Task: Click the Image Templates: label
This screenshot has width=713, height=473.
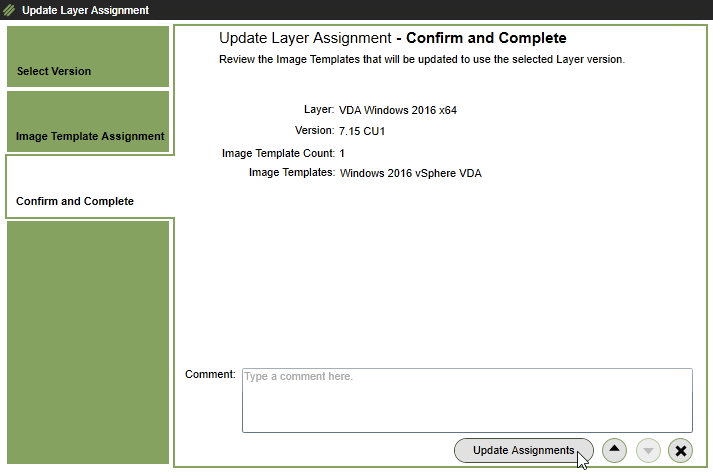Action: click(x=291, y=172)
